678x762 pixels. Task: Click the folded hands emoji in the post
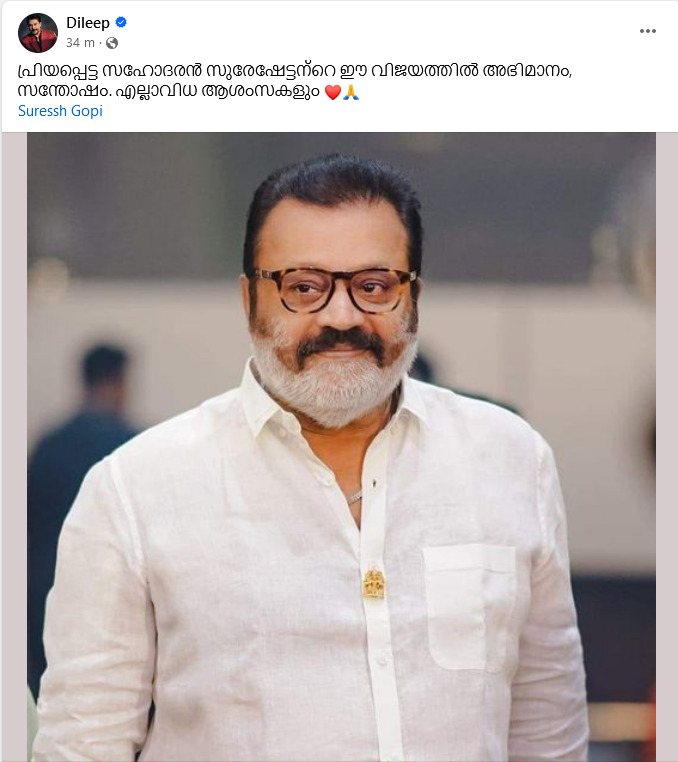pos(351,92)
